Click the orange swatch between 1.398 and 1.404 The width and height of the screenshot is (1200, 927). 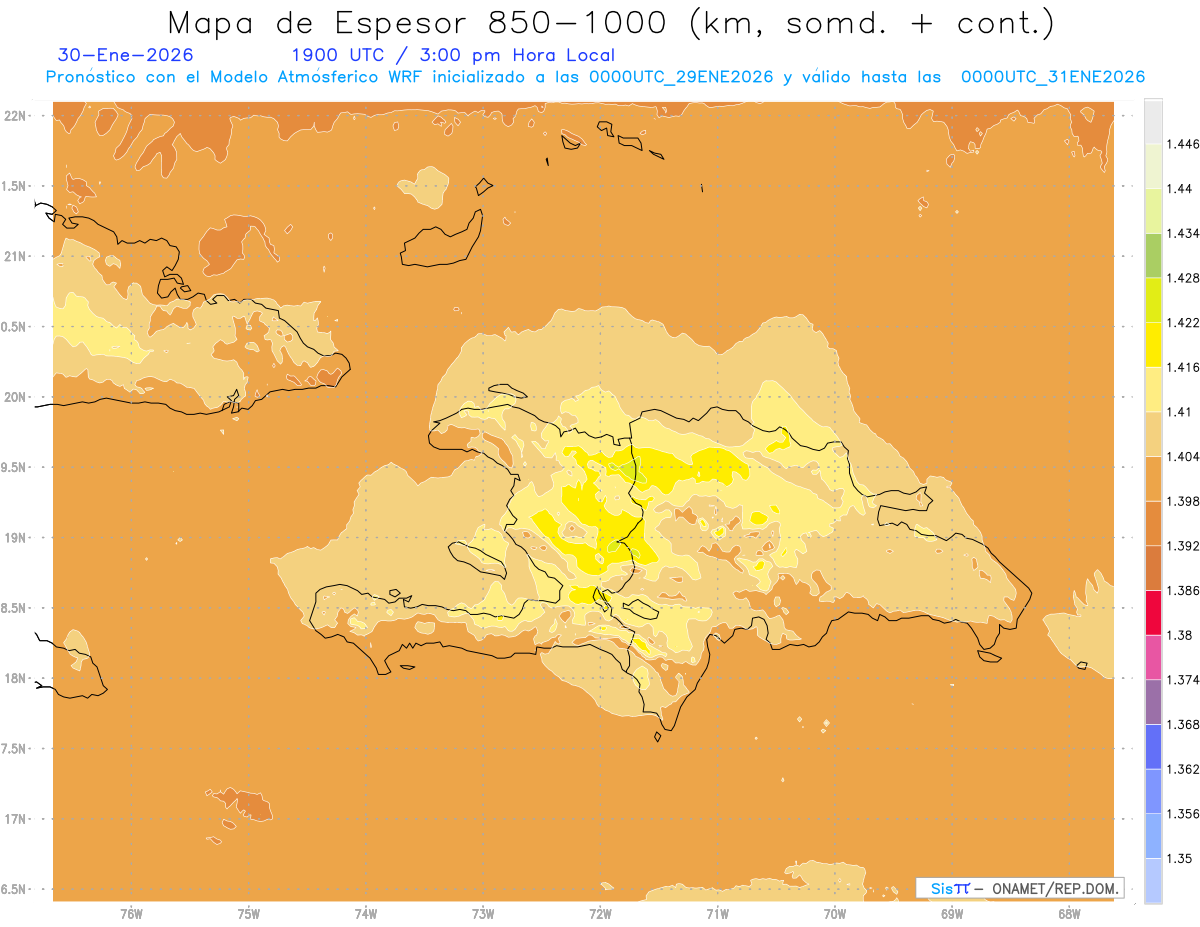pos(1152,479)
